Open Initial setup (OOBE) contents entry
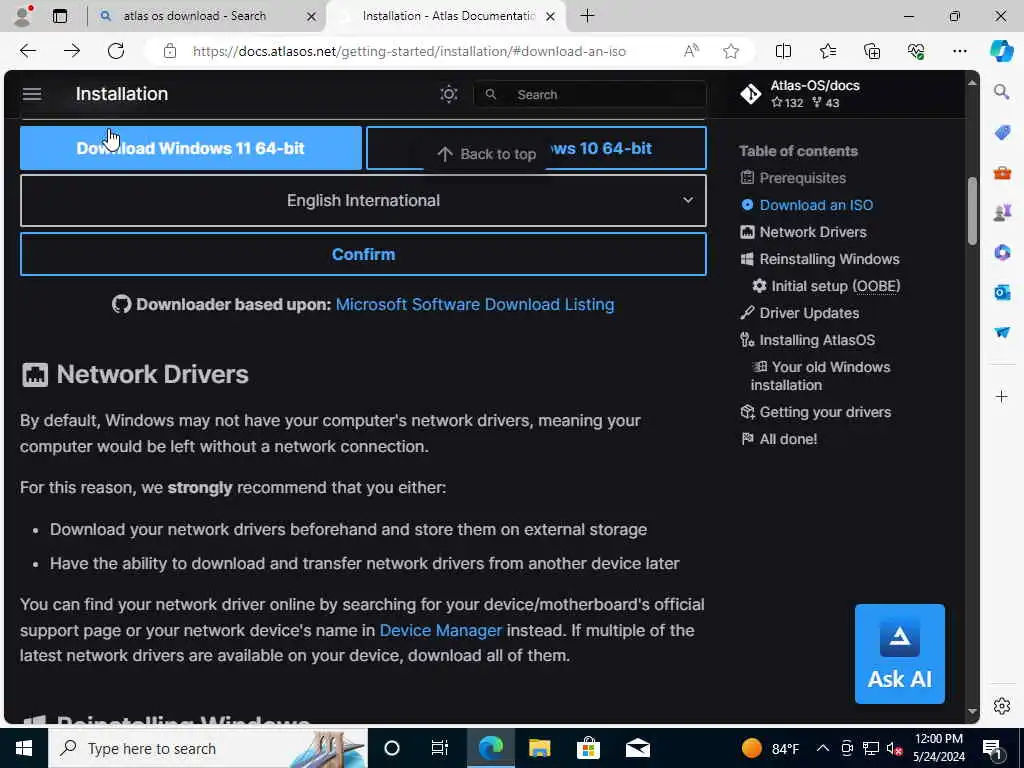This screenshot has width=1024, height=768. pyautogui.click(x=835, y=286)
